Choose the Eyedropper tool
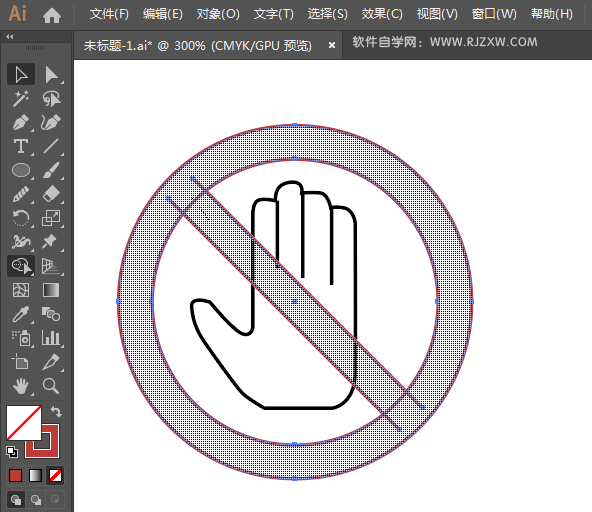The width and height of the screenshot is (592, 512). [x=21, y=314]
